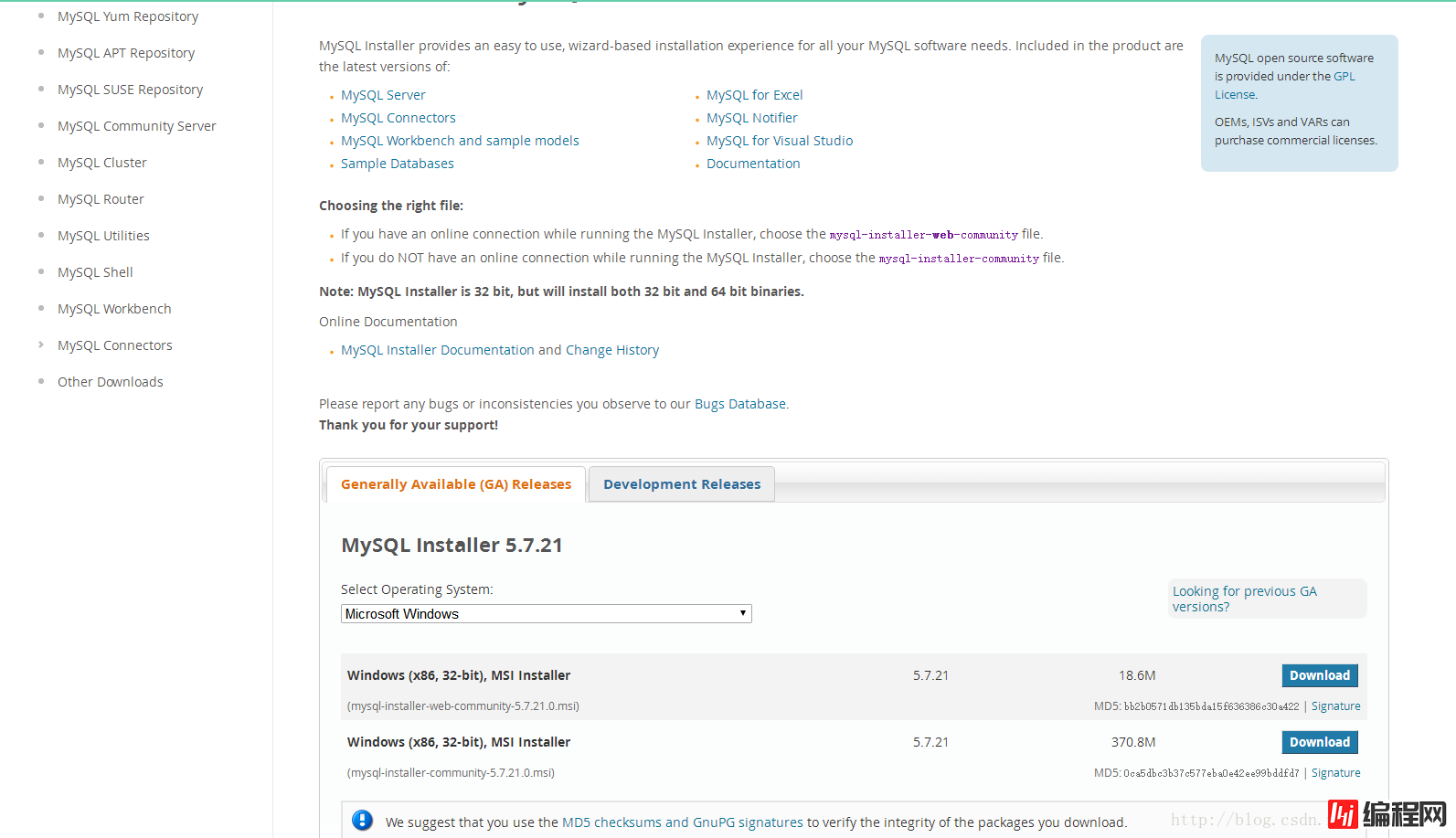Open MySQL for Excel link
Viewport: 1456px width, 838px height.
pyautogui.click(x=755, y=95)
